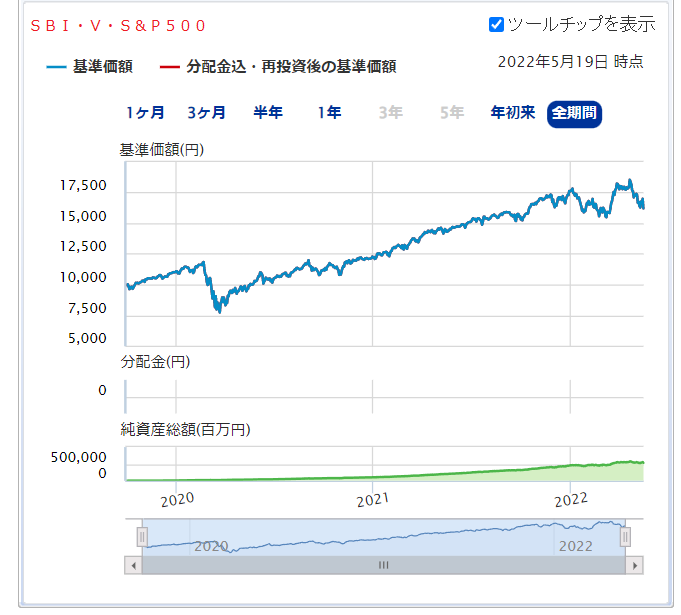681x615 pixels.
Task: Toggle the ツールチップを表示 checkbox
Action: pos(497,24)
